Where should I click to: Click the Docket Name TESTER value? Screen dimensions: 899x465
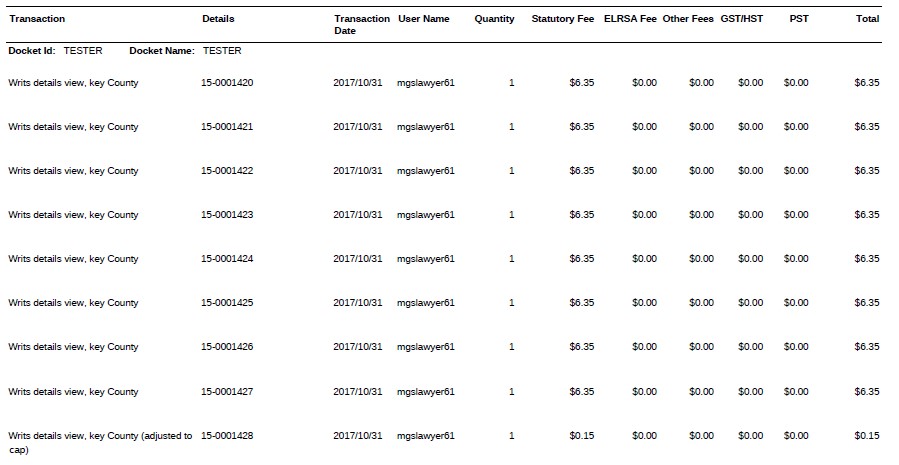(x=222, y=51)
